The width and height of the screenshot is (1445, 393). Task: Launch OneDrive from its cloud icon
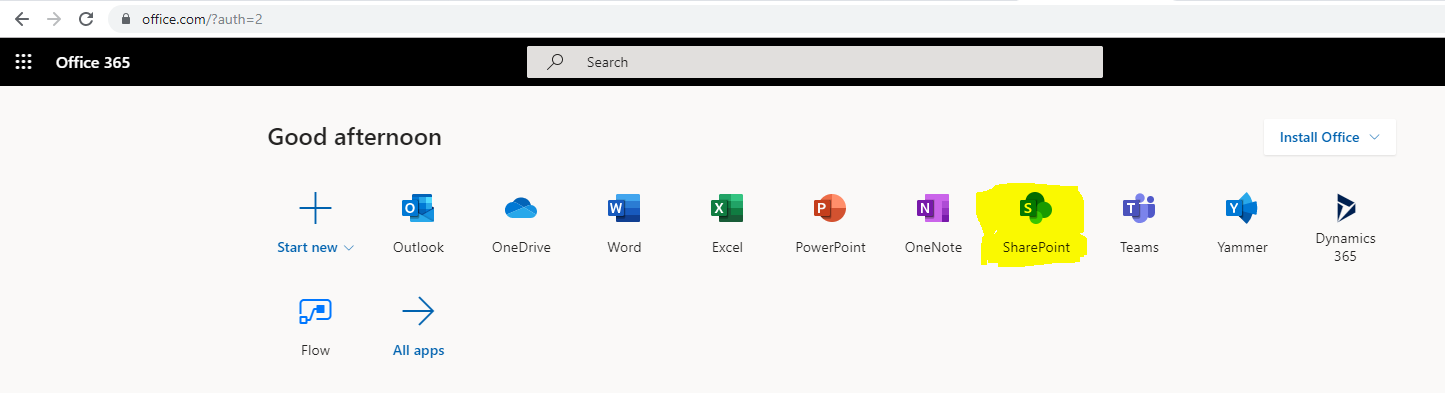pos(521,208)
